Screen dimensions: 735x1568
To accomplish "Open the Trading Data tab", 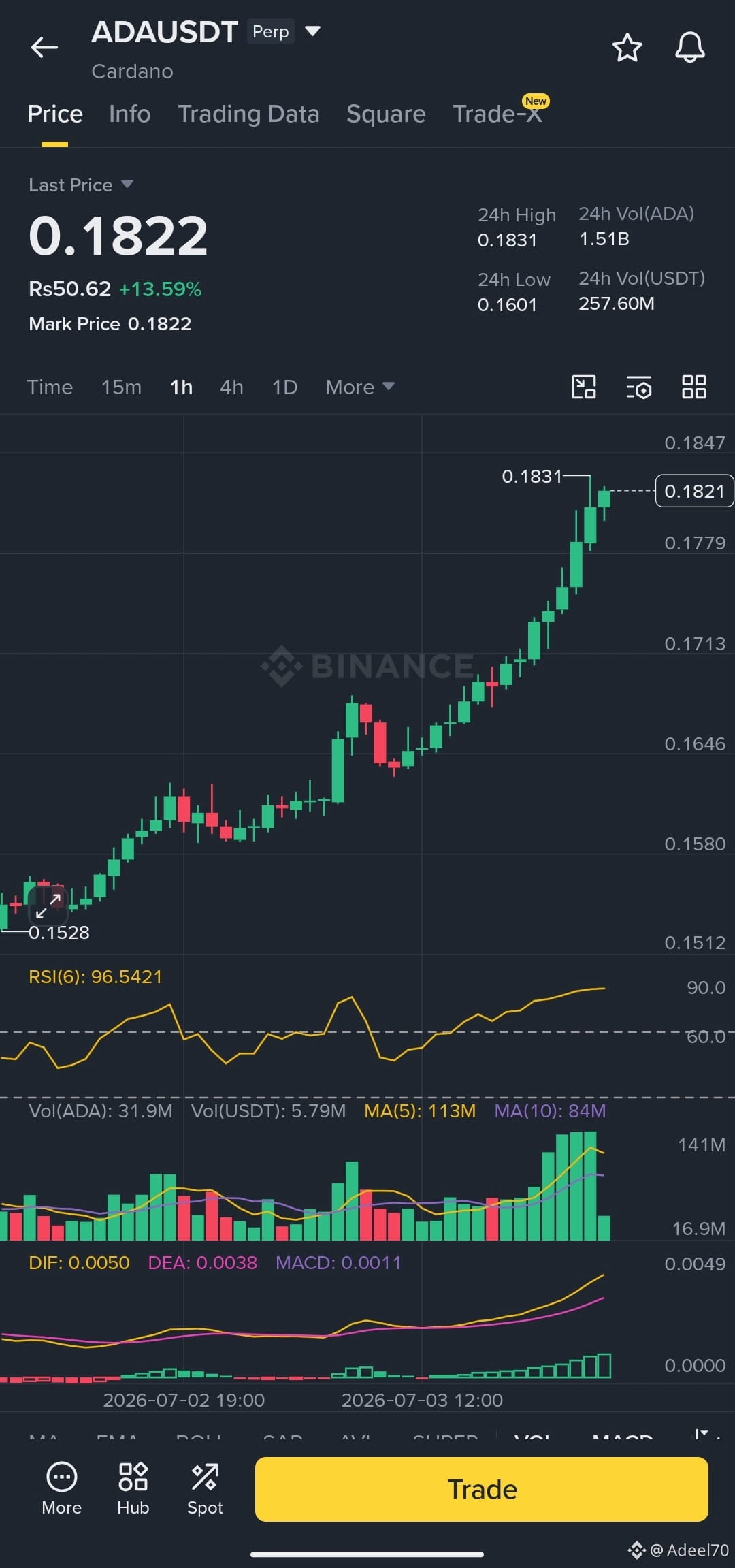I will 248,114.
